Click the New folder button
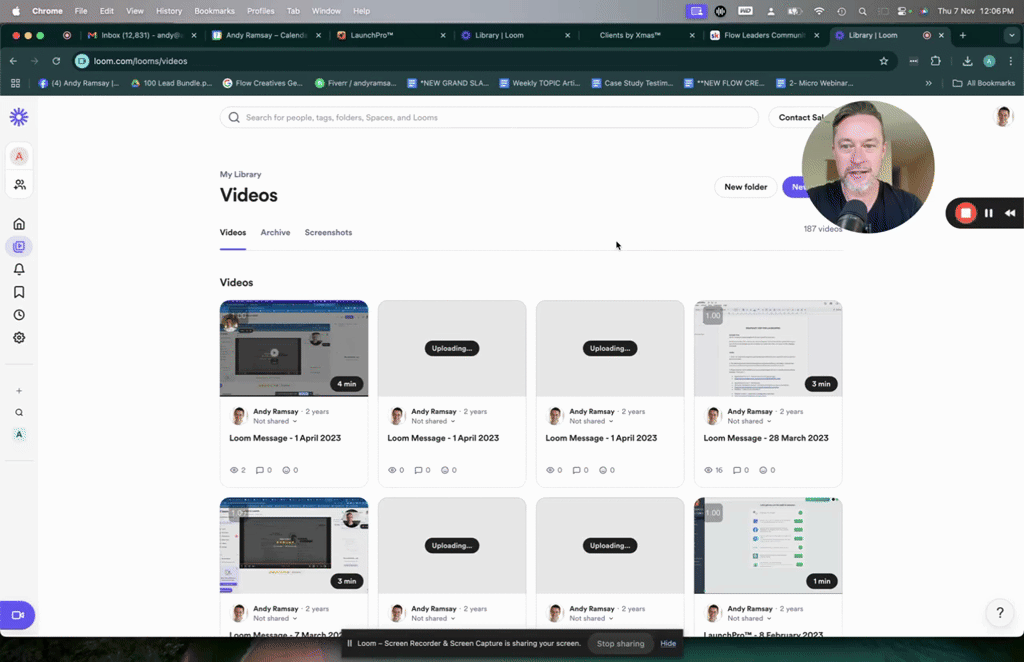Viewport: 1024px width, 662px height. [745, 187]
